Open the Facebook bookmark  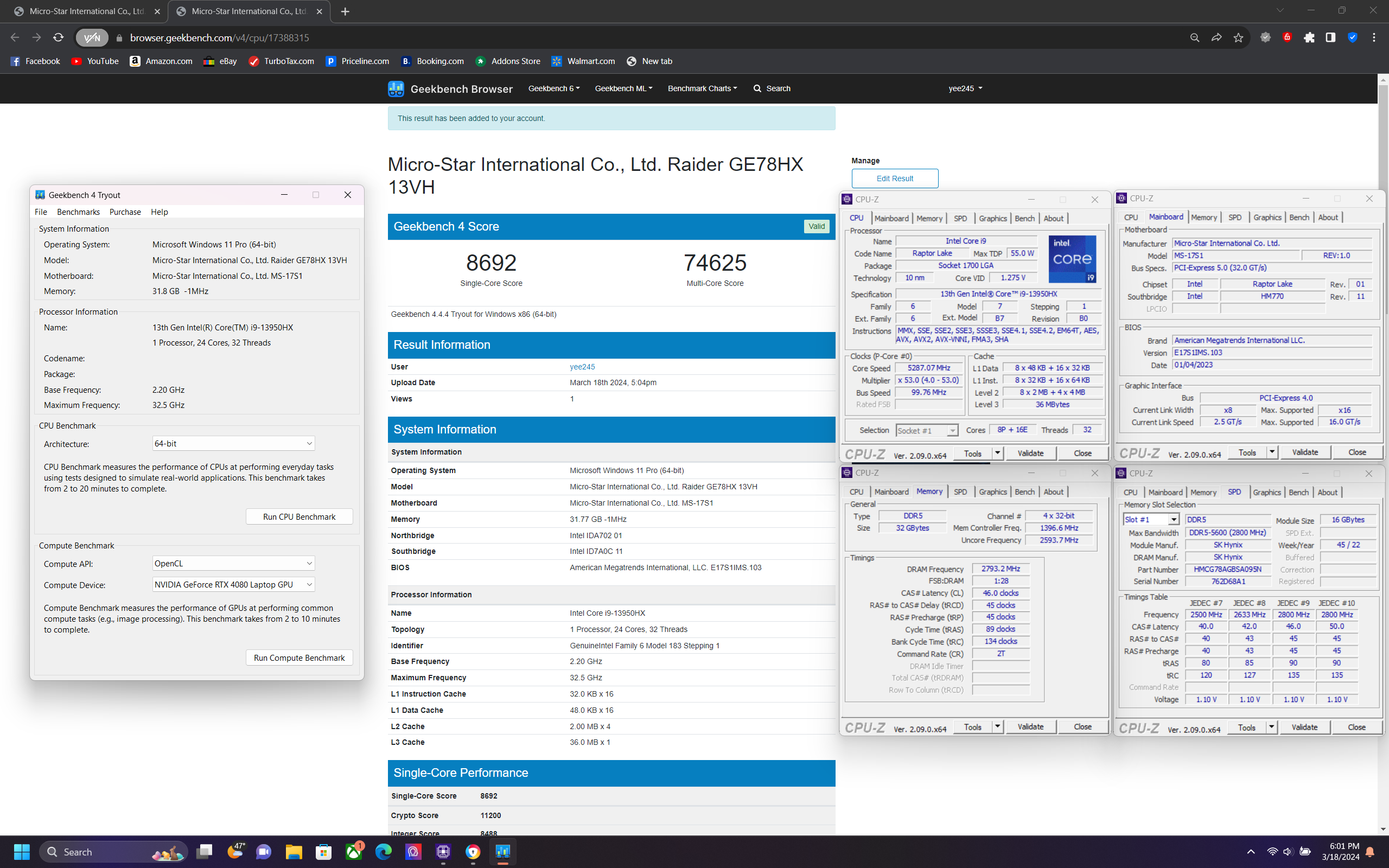[35, 61]
